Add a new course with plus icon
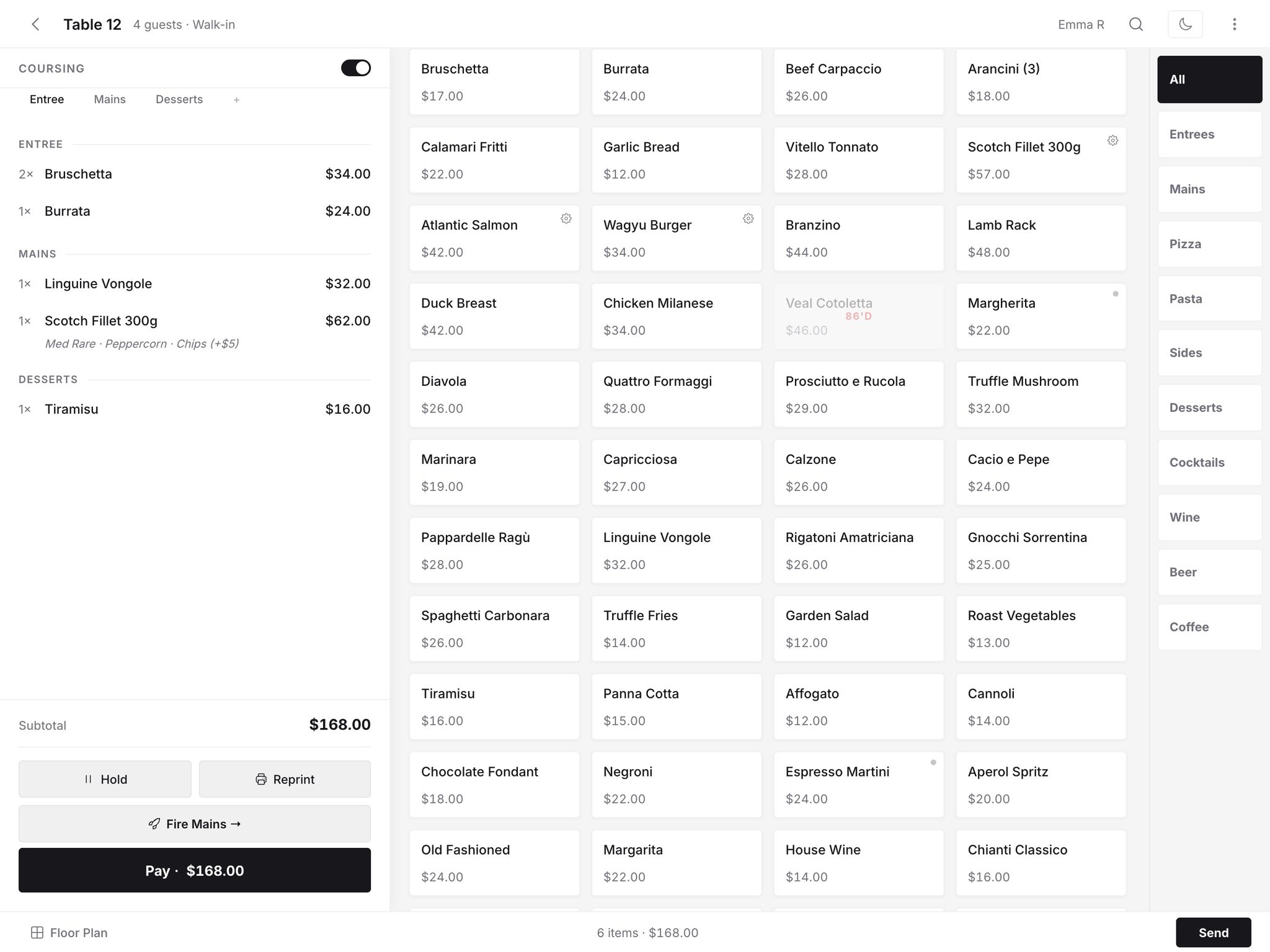This screenshot has height=952, width=1270. [x=236, y=100]
